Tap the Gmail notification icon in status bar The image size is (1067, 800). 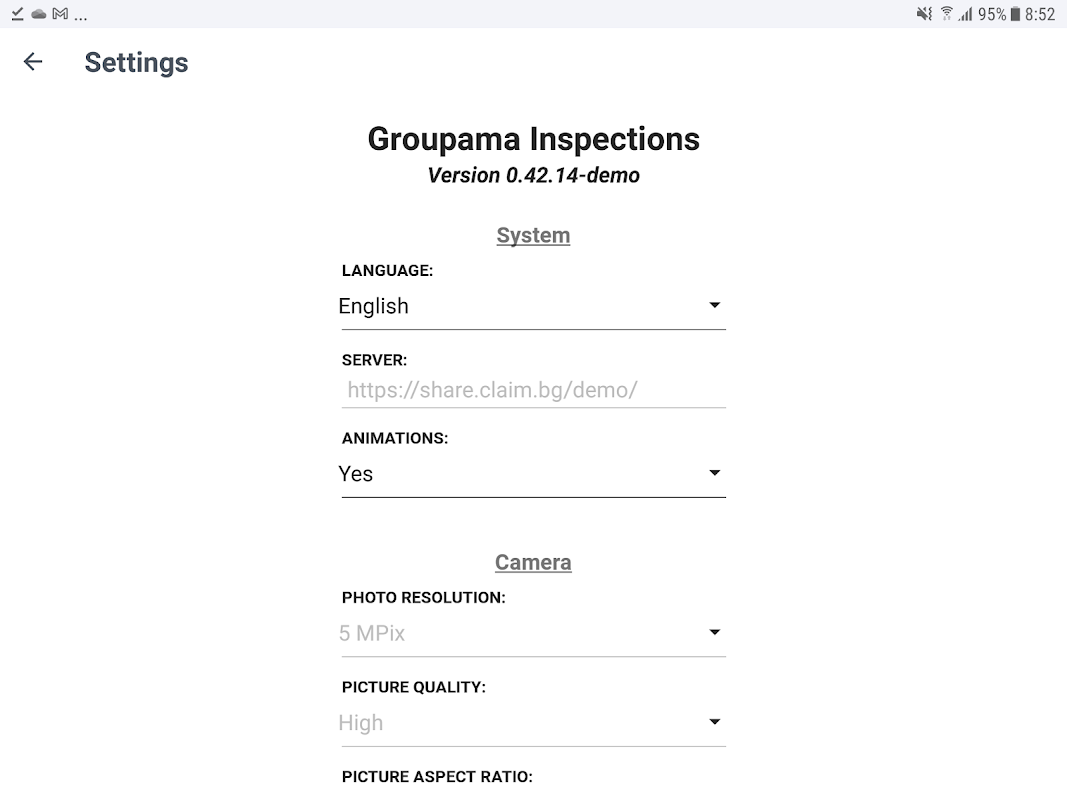(x=60, y=14)
